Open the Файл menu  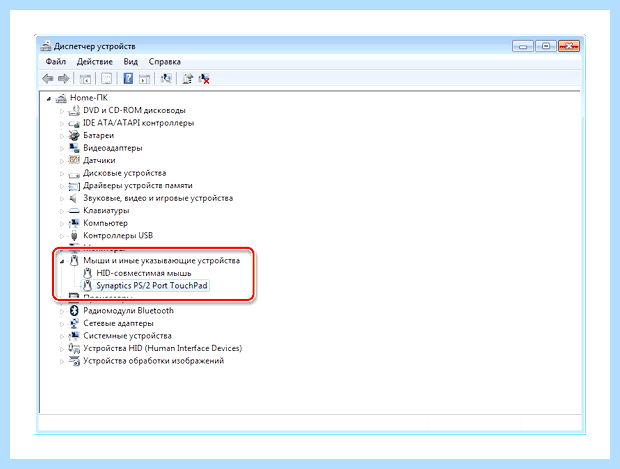[56, 62]
